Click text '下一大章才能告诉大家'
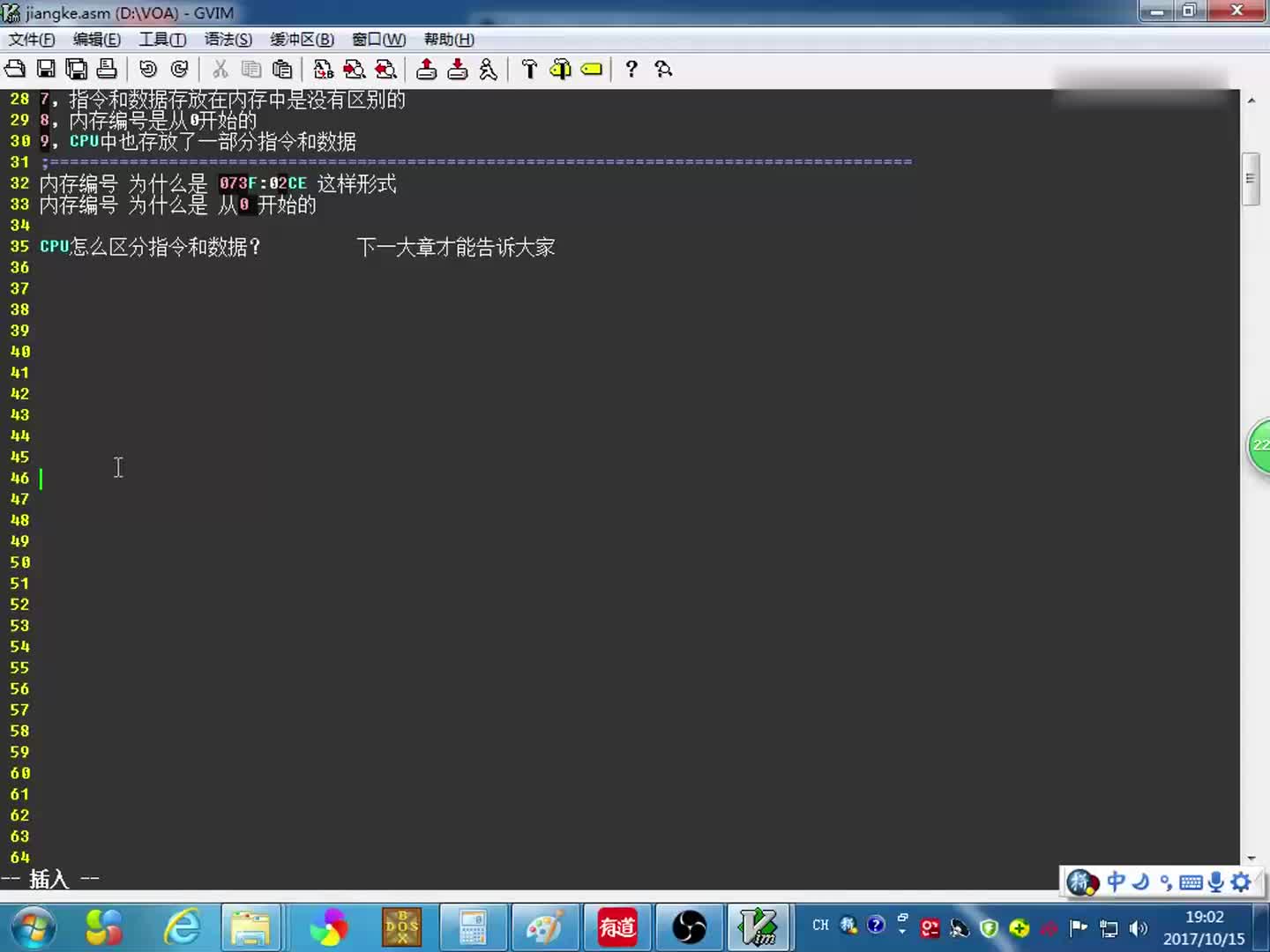Screen dimensions: 1270x952 456,247
